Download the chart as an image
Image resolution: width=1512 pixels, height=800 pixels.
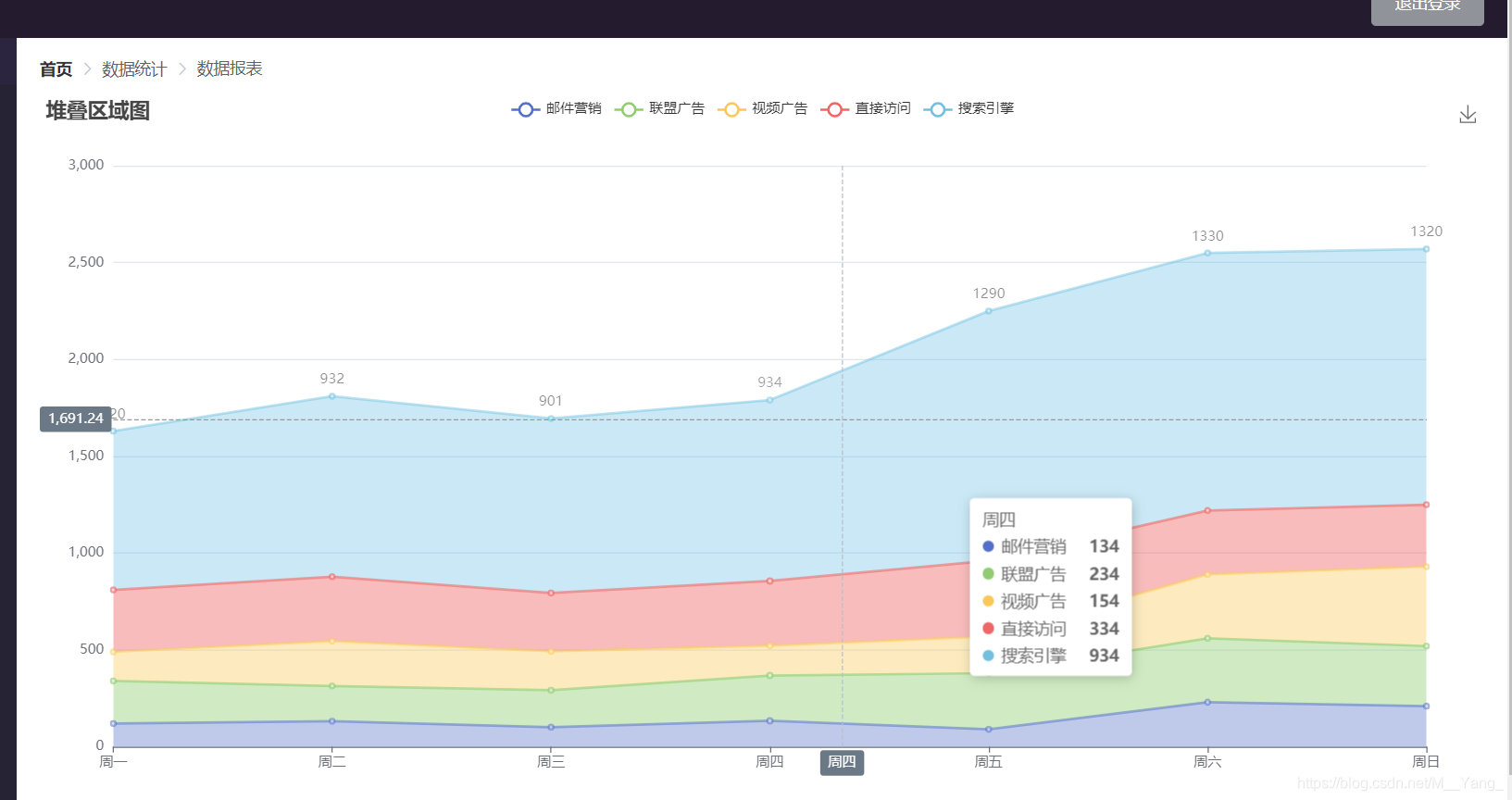[1468, 115]
